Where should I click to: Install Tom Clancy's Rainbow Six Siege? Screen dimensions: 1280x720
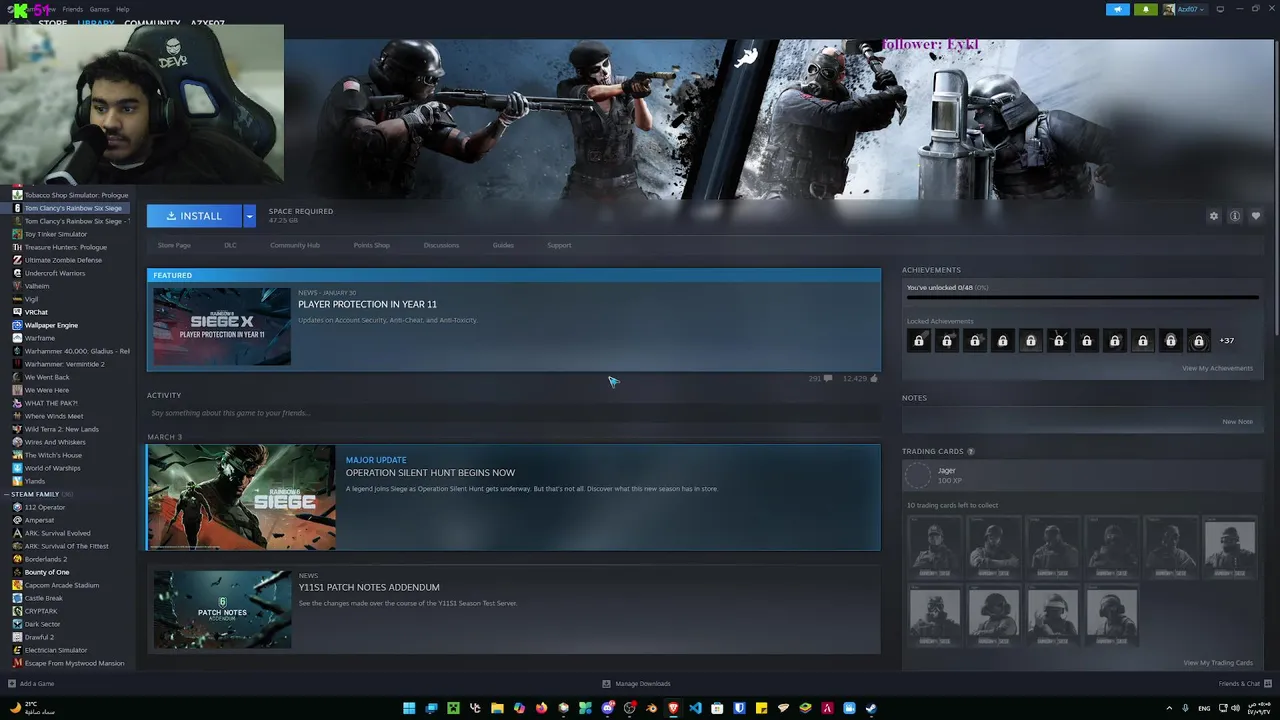point(194,216)
